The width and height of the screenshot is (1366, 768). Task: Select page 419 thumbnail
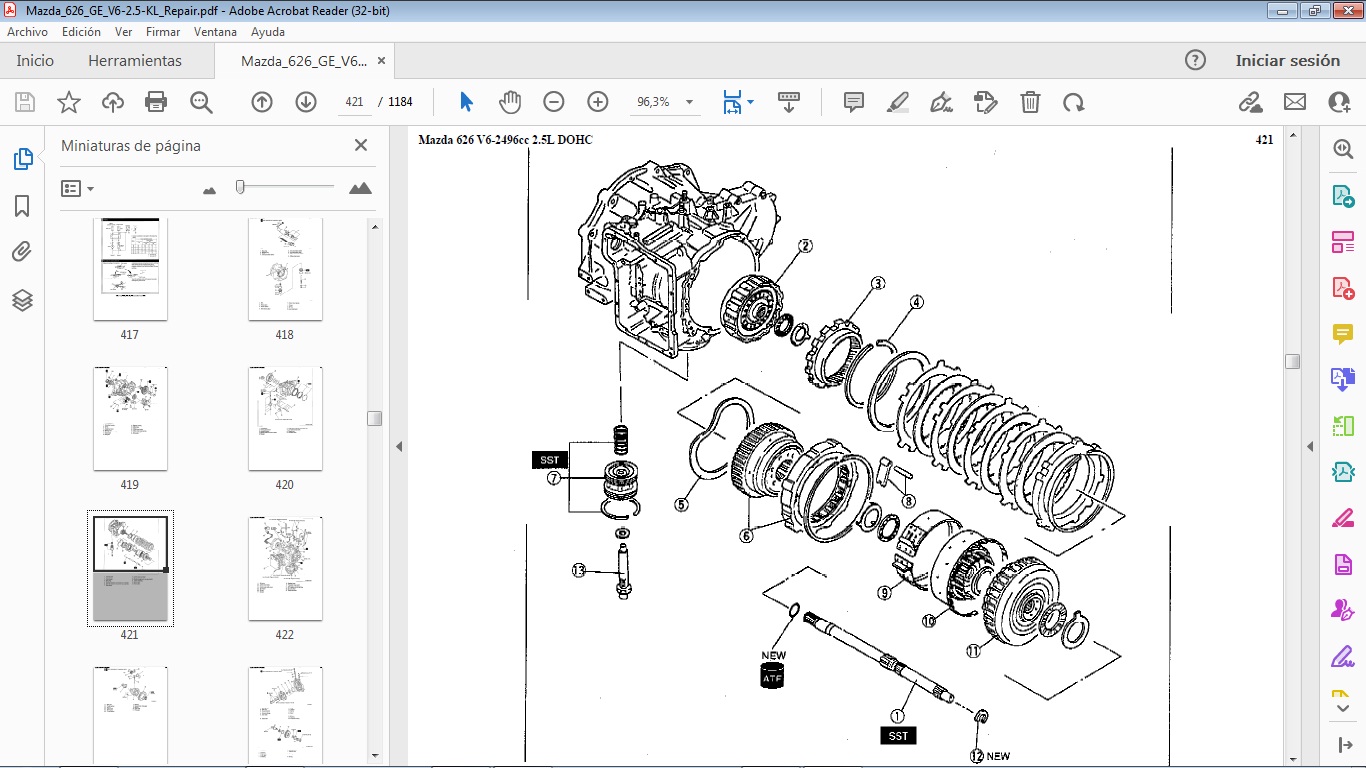pyautogui.click(x=130, y=418)
